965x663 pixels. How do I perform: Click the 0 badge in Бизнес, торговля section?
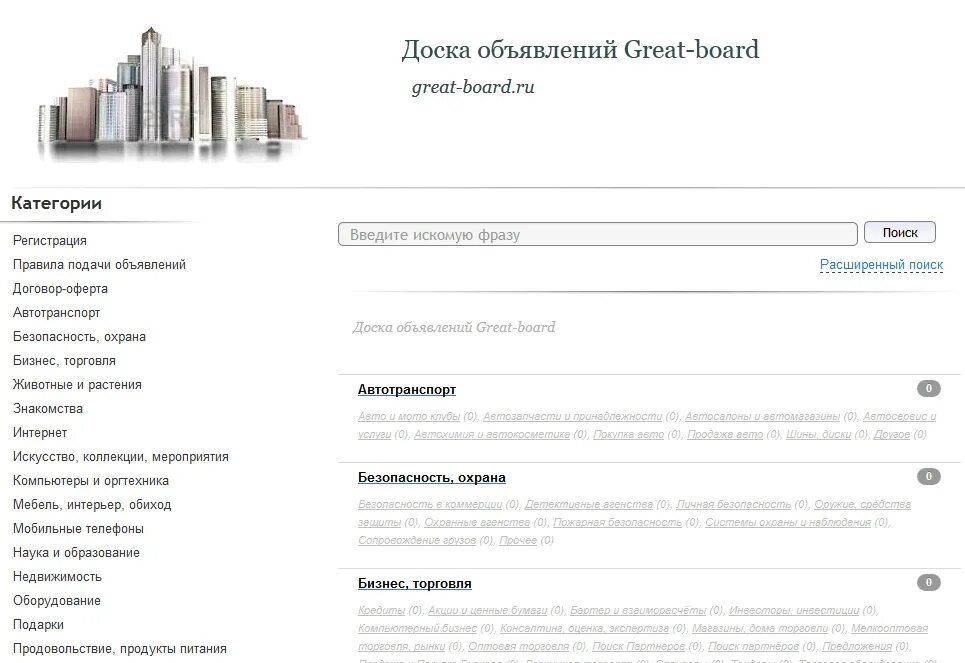click(x=929, y=582)
